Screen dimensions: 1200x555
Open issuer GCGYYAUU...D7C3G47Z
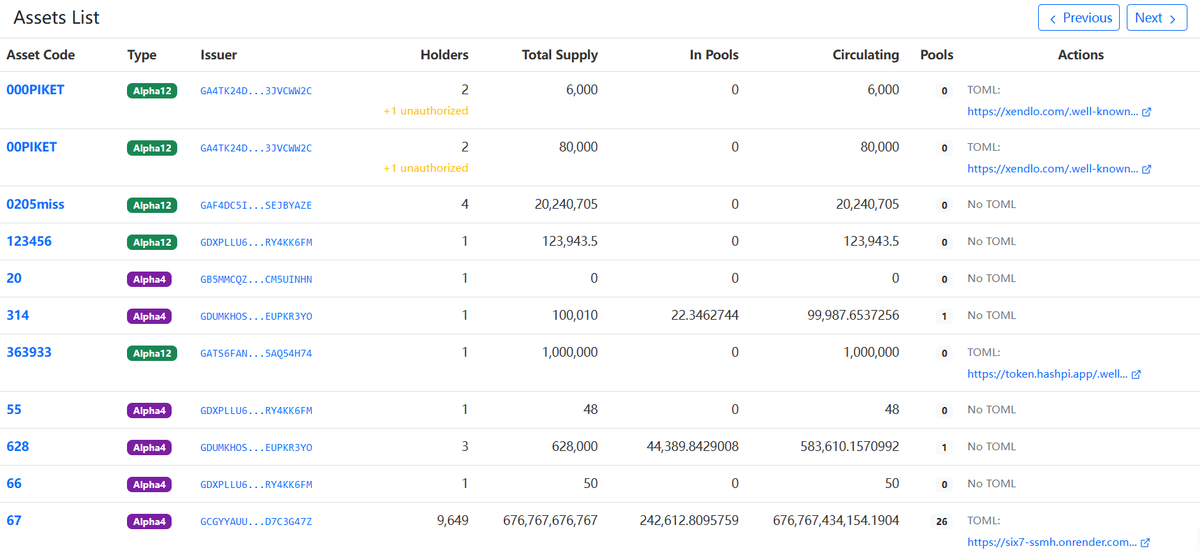pyautogui.click(x=256, y=521)
